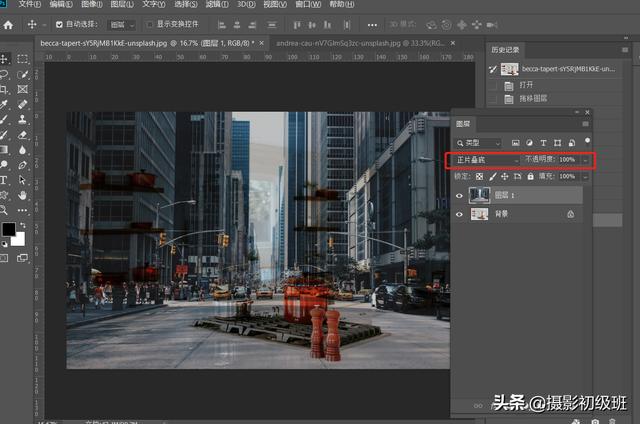Click the foreground black color swatch

[x=8, y=230]
